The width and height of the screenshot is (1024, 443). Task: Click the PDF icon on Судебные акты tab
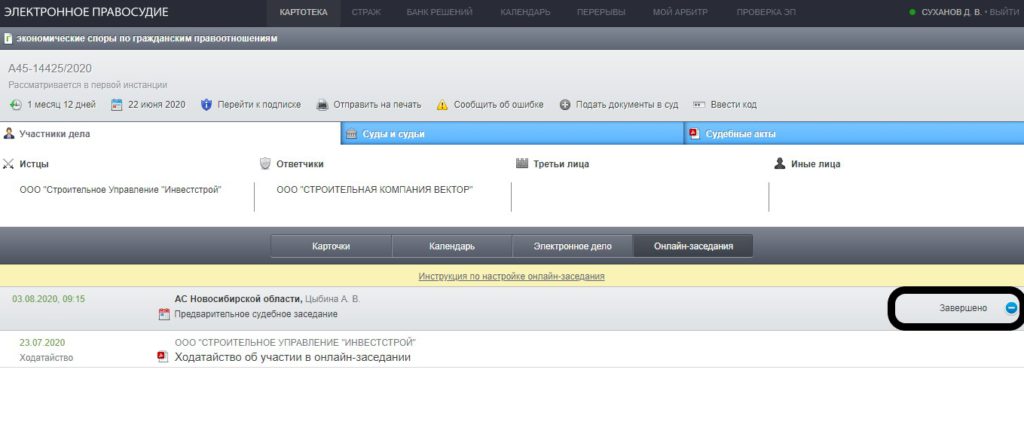(x=694, y=133)
